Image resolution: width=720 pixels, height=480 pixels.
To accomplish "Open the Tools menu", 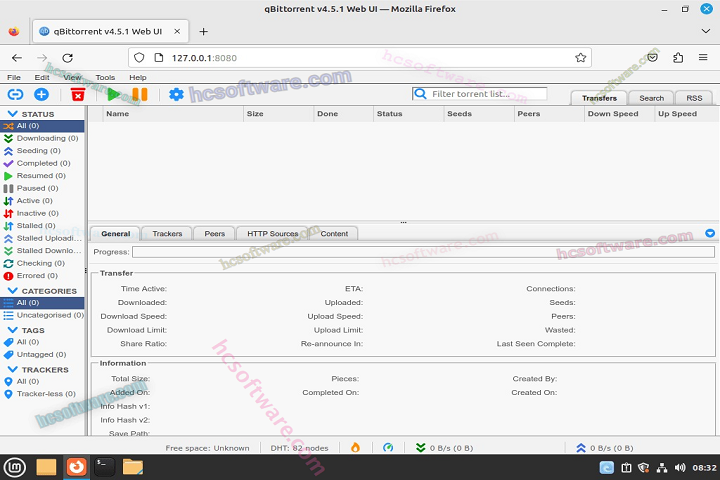I will point(105,77).
